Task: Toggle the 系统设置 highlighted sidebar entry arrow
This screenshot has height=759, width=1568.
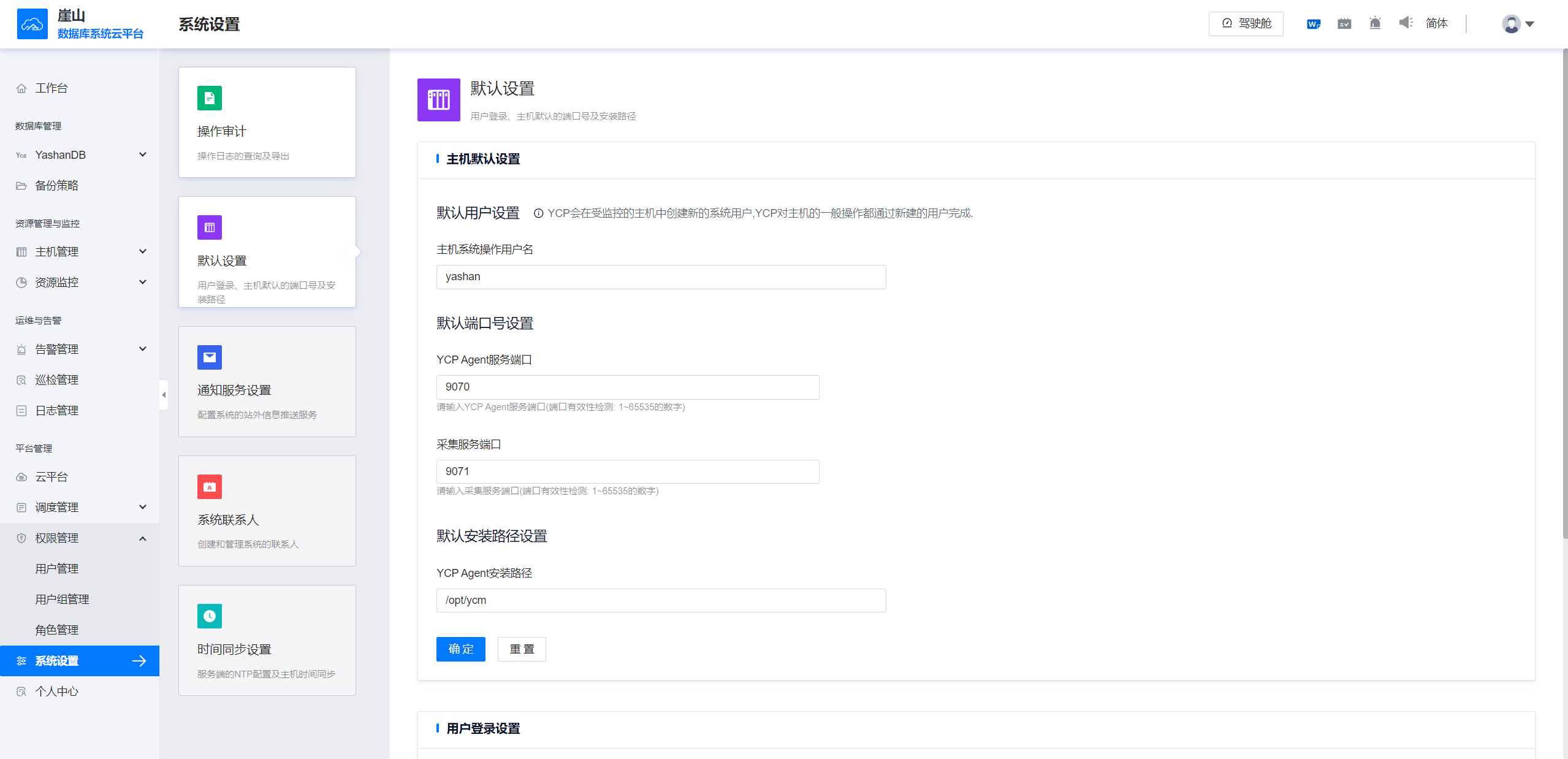Action: coord(140,661)
